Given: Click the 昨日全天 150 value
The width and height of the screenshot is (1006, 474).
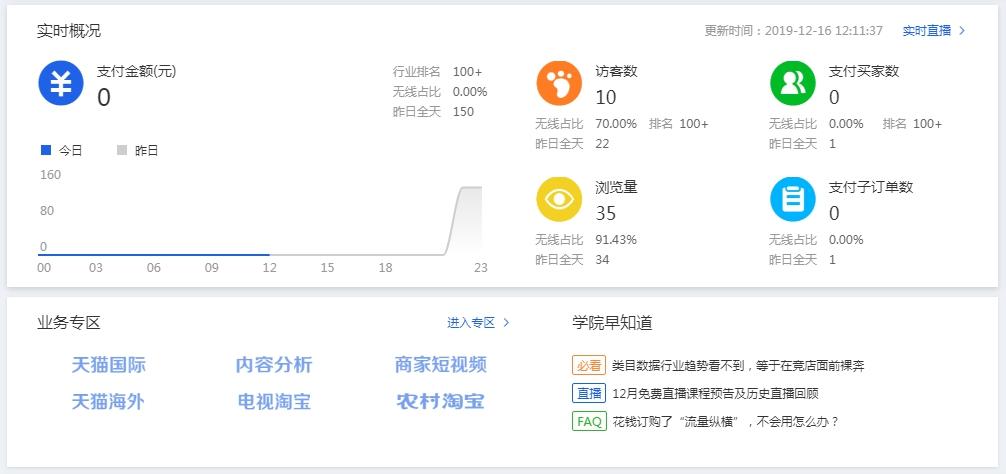Looking at the screenshot, I should pos(463,112).
